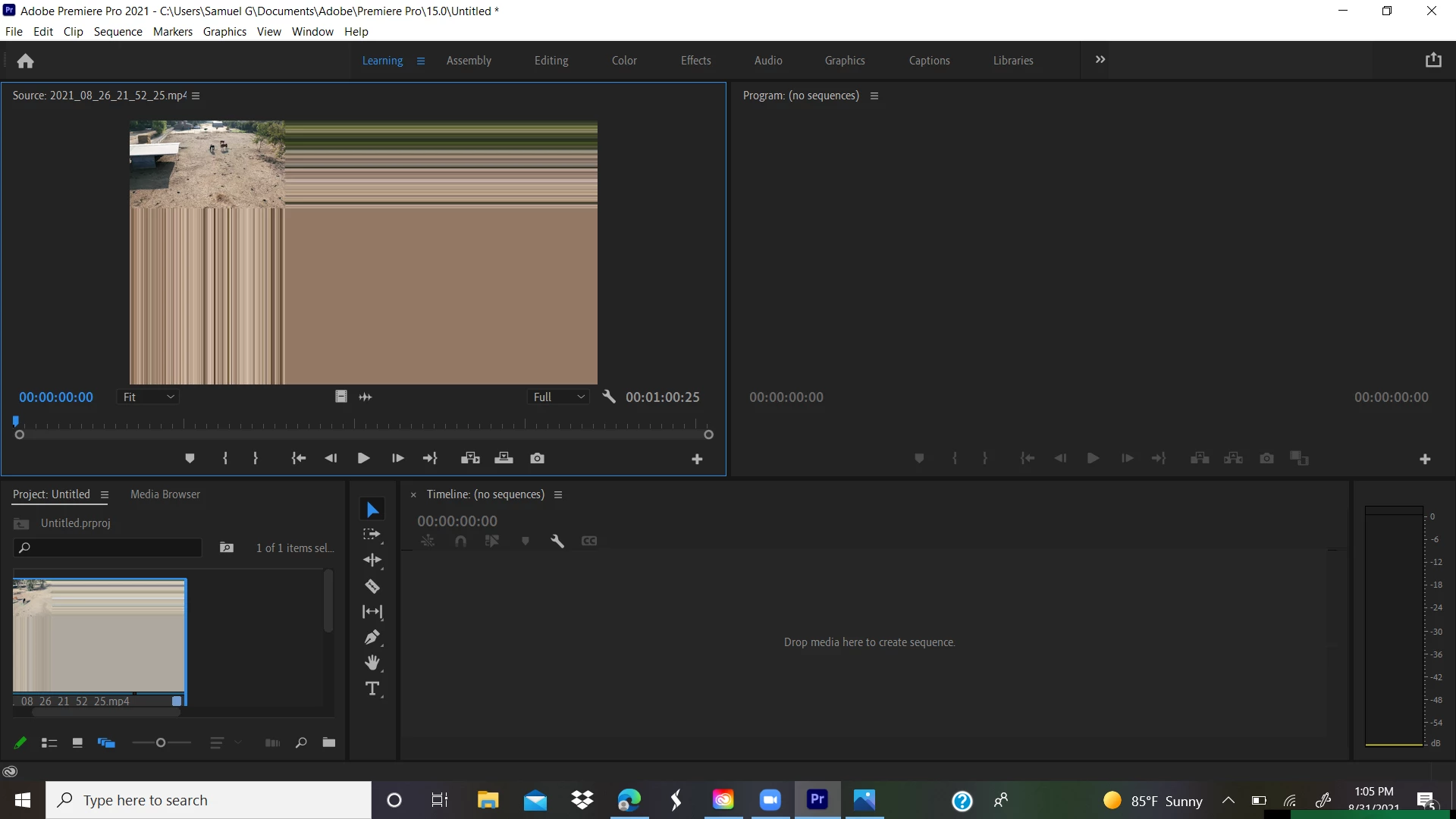Switch to the Media Browser tab

(165, 494)
